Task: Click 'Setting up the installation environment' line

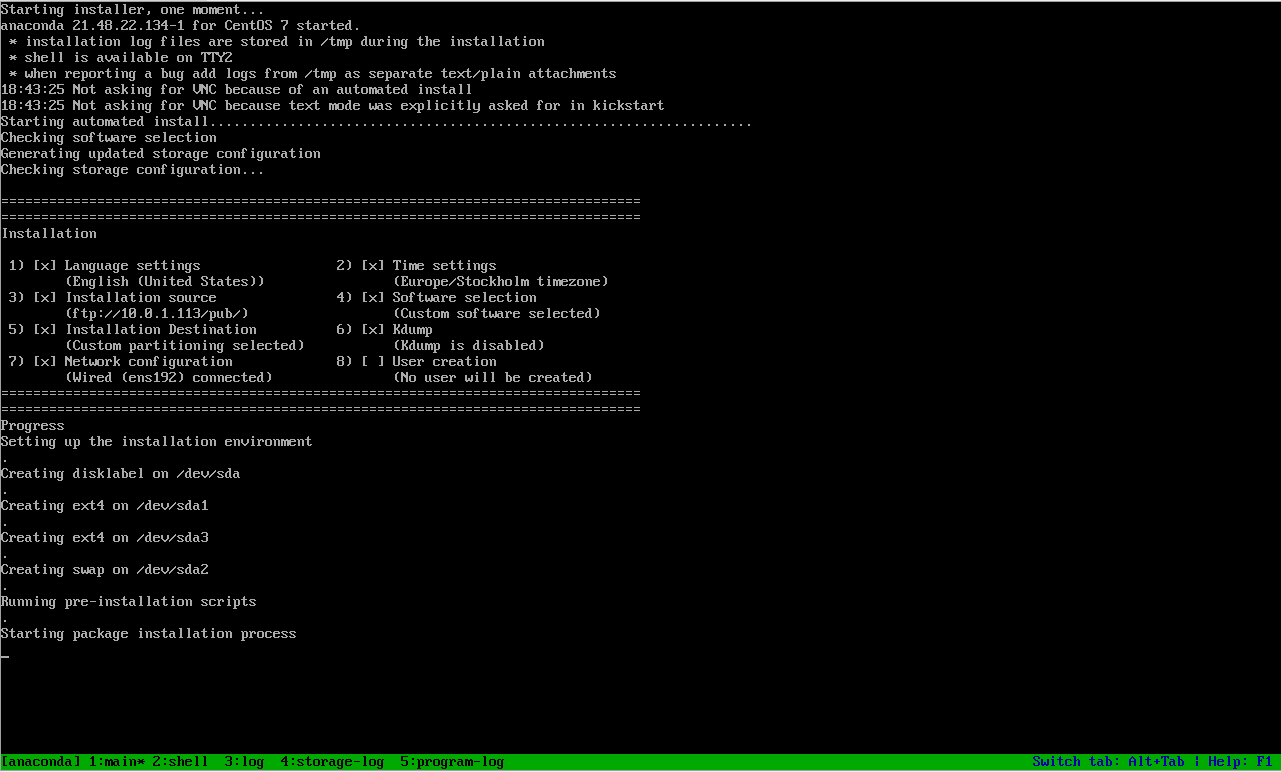Action: click(x=156, y=442)
